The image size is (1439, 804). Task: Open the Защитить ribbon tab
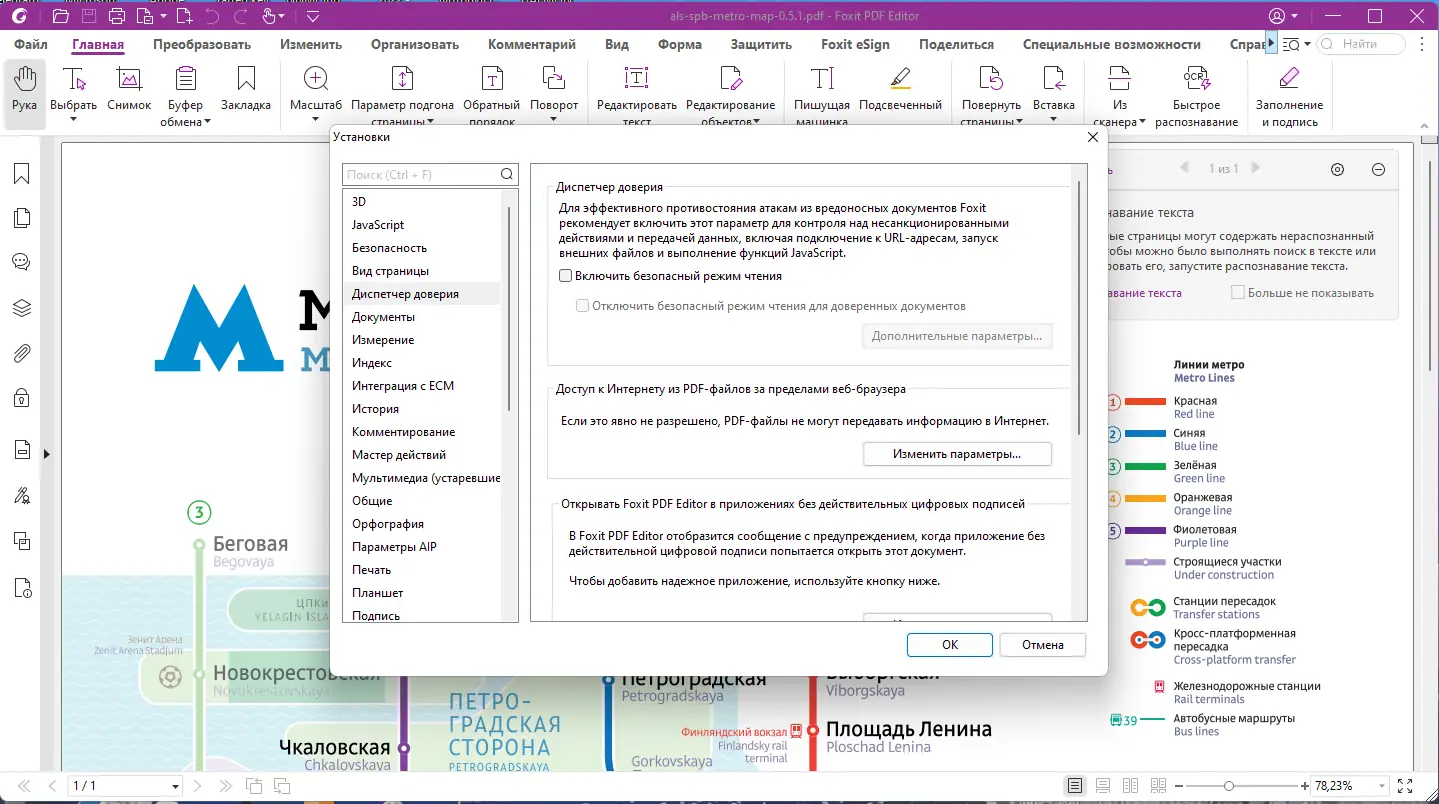[761, 44]
